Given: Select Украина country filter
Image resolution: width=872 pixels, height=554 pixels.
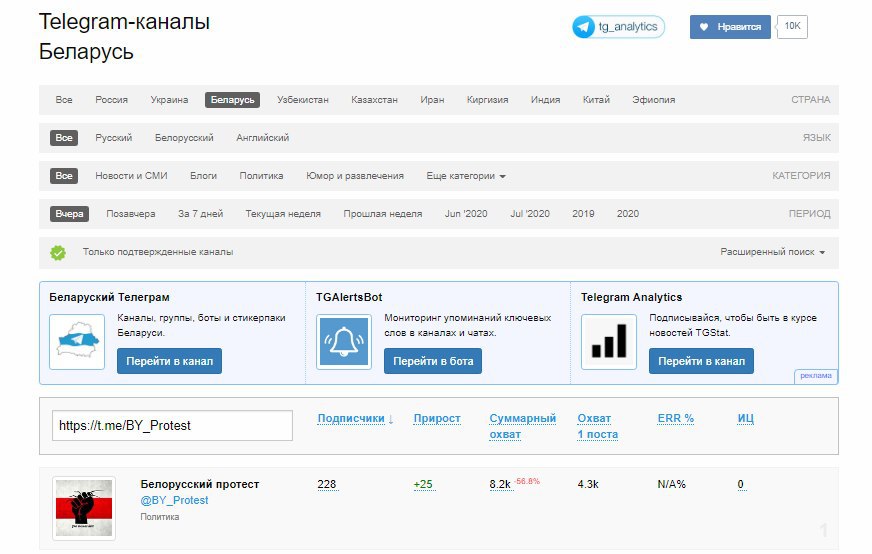Looking at the screenshot, I should tap(169, 100).
